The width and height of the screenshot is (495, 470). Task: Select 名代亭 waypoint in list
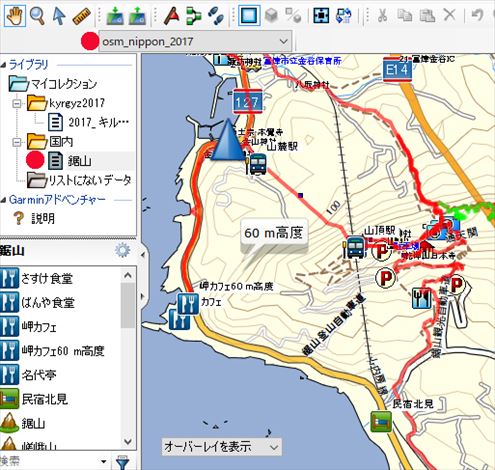(x=29, y=375)
